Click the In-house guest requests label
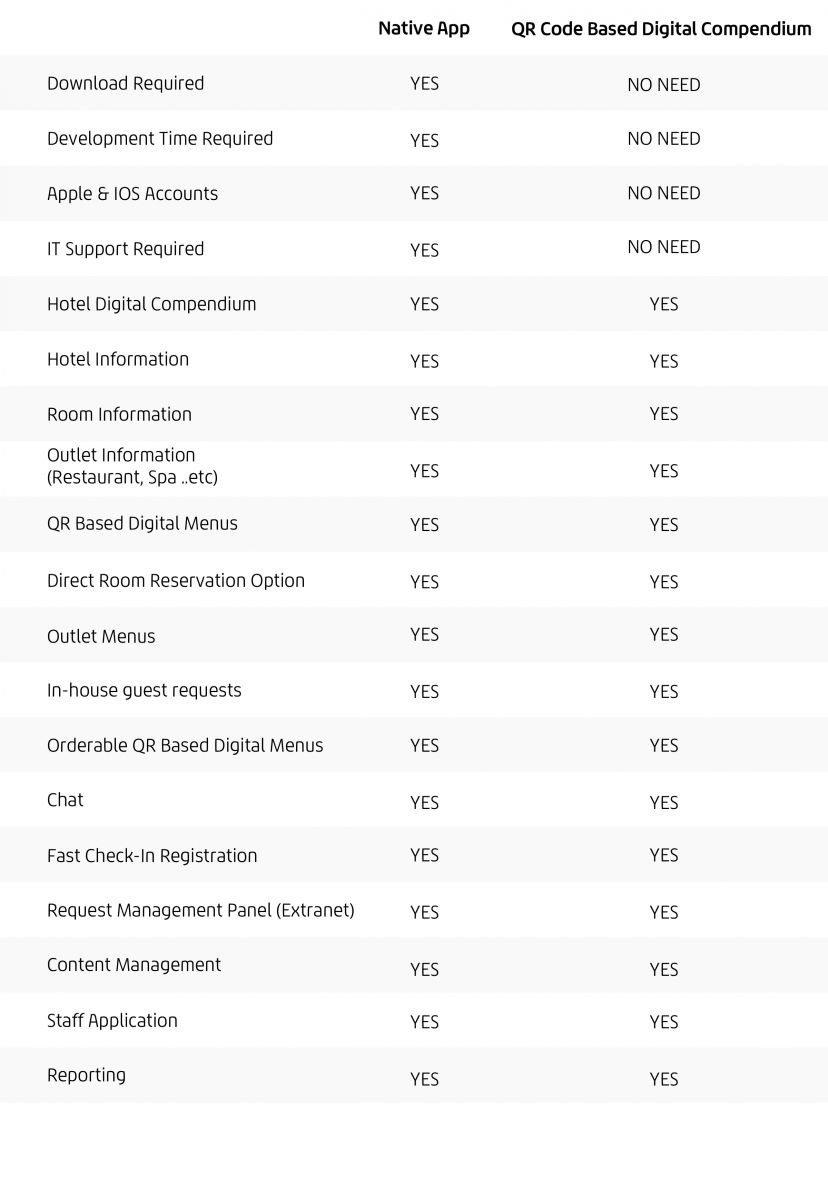828x1200 pixels. coord(144,691)
